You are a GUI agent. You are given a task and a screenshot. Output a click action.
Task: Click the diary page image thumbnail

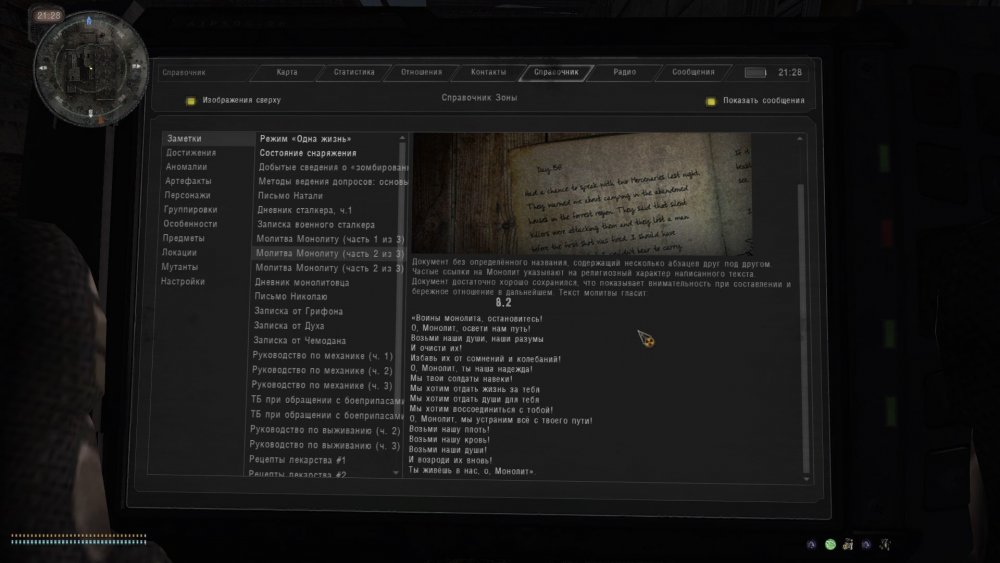click(581, 193)
